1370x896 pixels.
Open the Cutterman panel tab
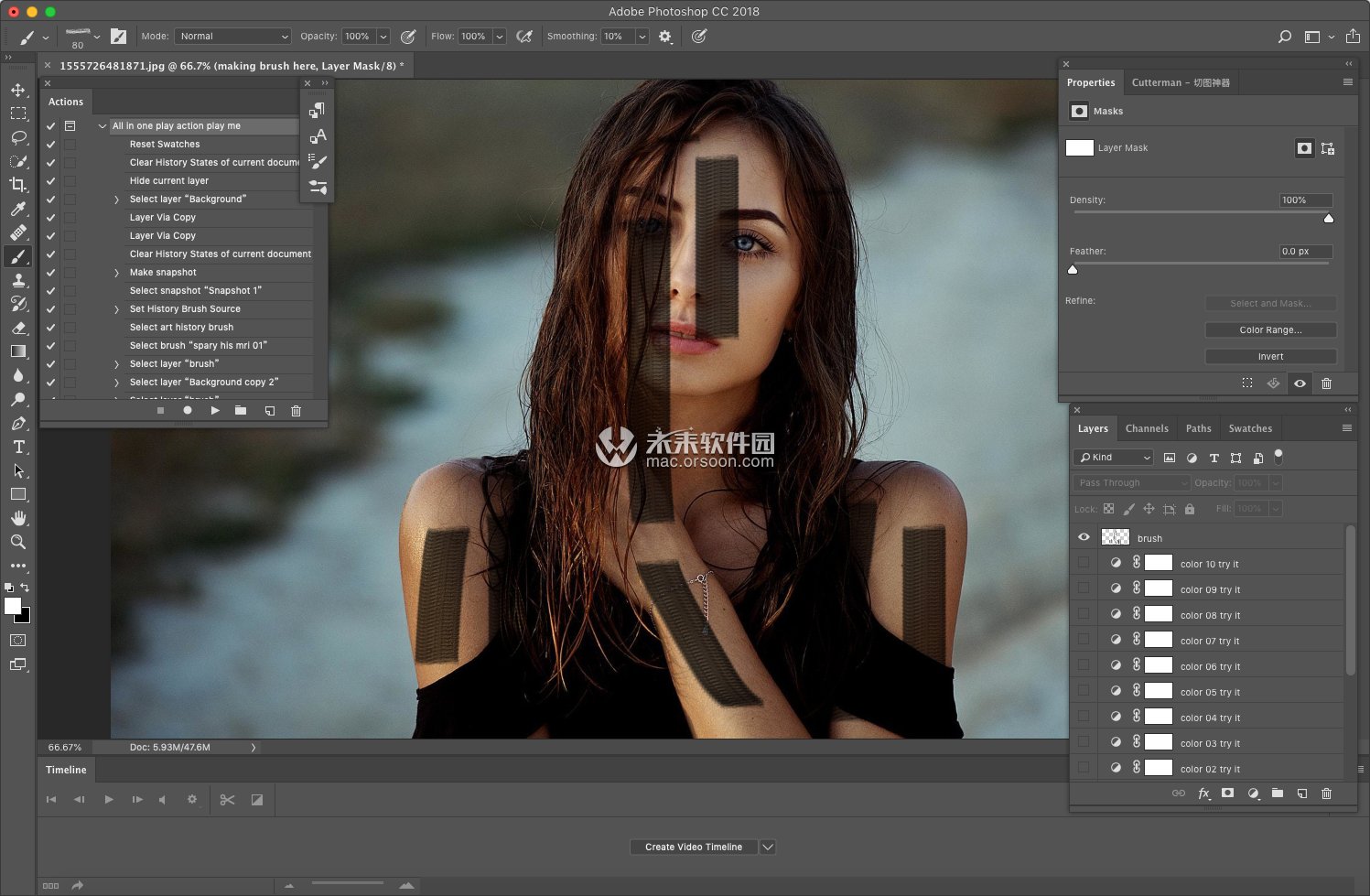click(x=1180, y=82)
